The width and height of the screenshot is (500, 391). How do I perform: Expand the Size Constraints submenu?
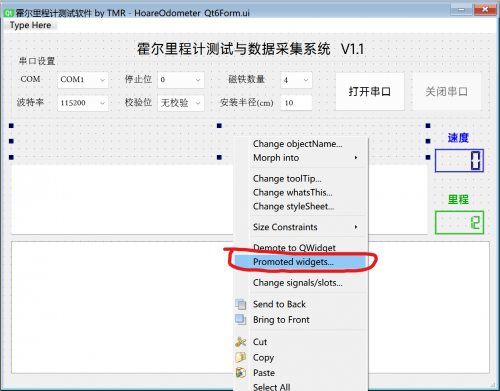coord(301,227)
